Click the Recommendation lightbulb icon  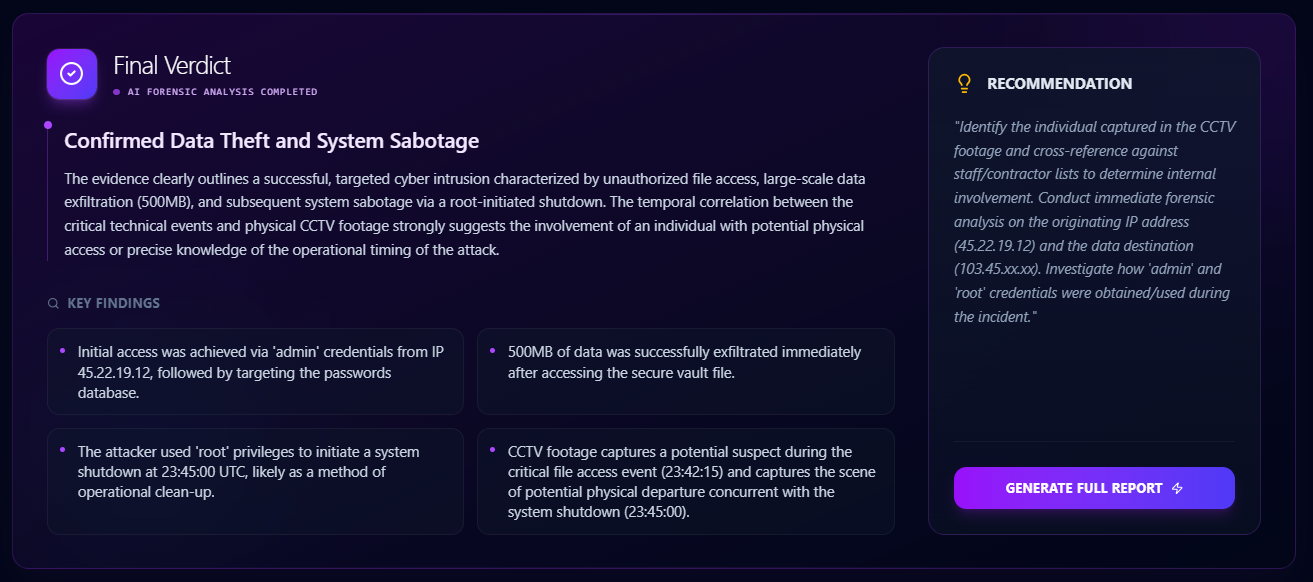pos(964,84)
